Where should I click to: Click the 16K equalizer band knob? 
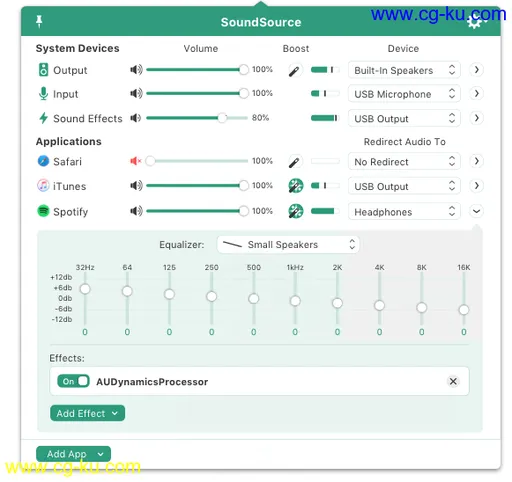pos(464,310)
